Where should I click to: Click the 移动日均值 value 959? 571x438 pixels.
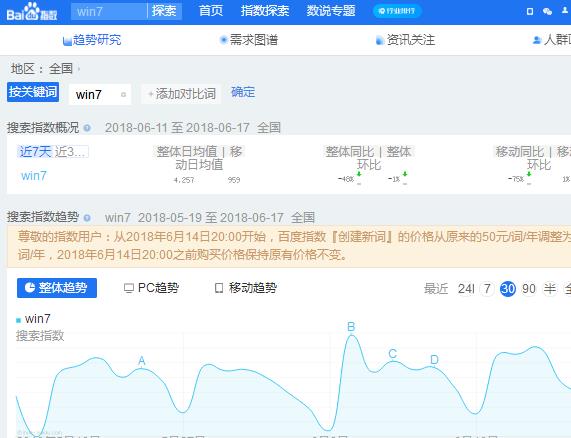[234, 180]
